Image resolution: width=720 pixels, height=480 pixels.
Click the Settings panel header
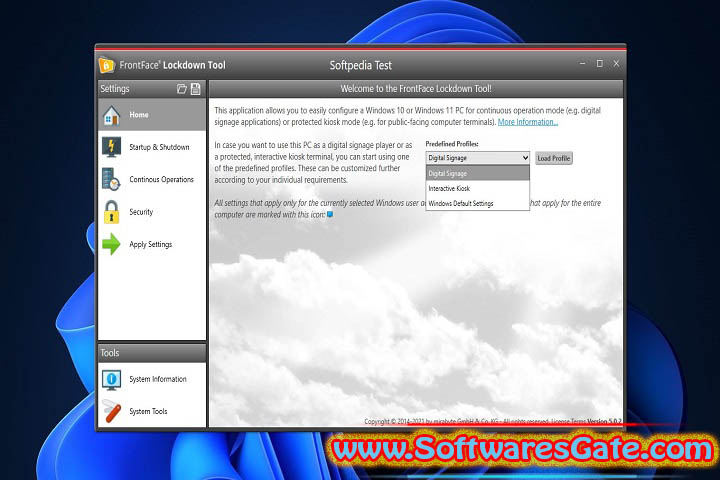click(x=152, y=89)
